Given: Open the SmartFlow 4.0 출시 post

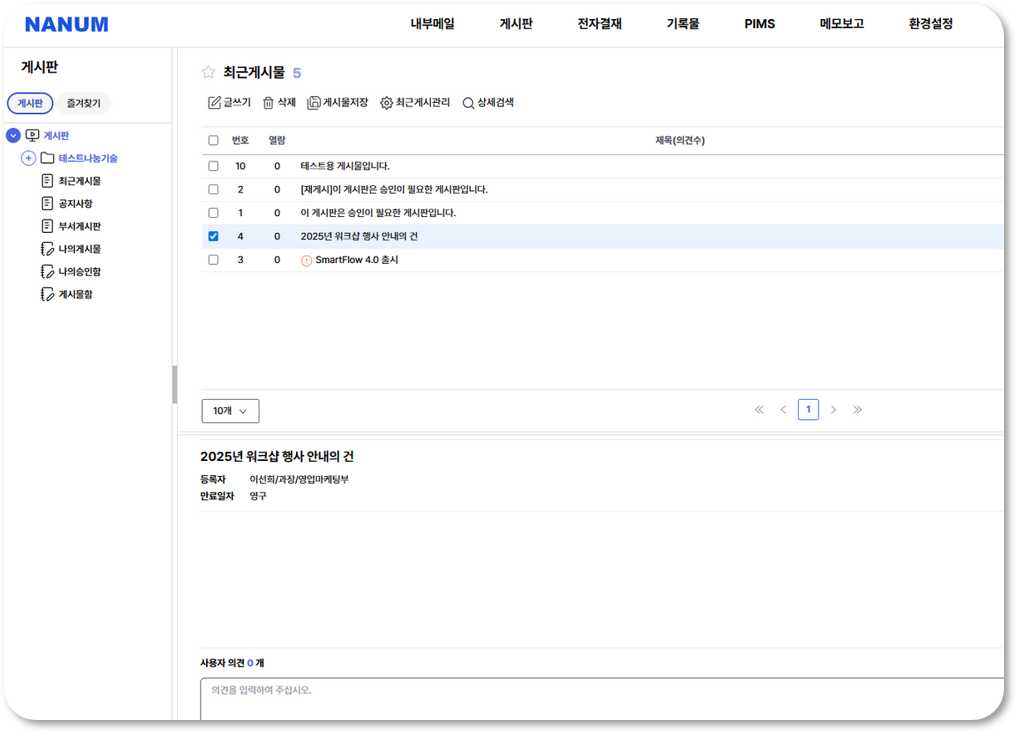Looking at the screenshot, I should (x=356, y=260).
